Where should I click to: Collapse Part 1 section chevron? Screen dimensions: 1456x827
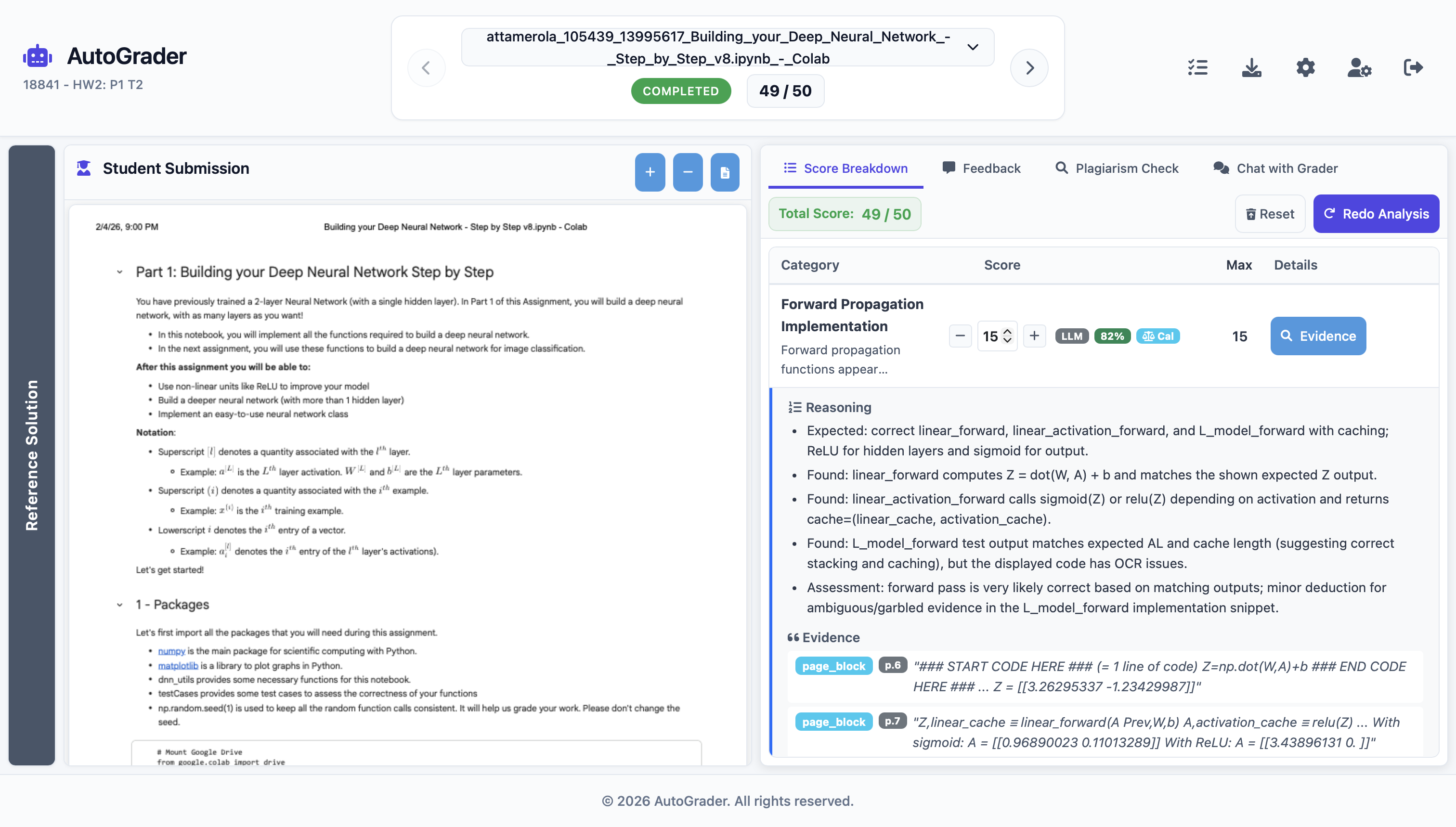point(119,272)
